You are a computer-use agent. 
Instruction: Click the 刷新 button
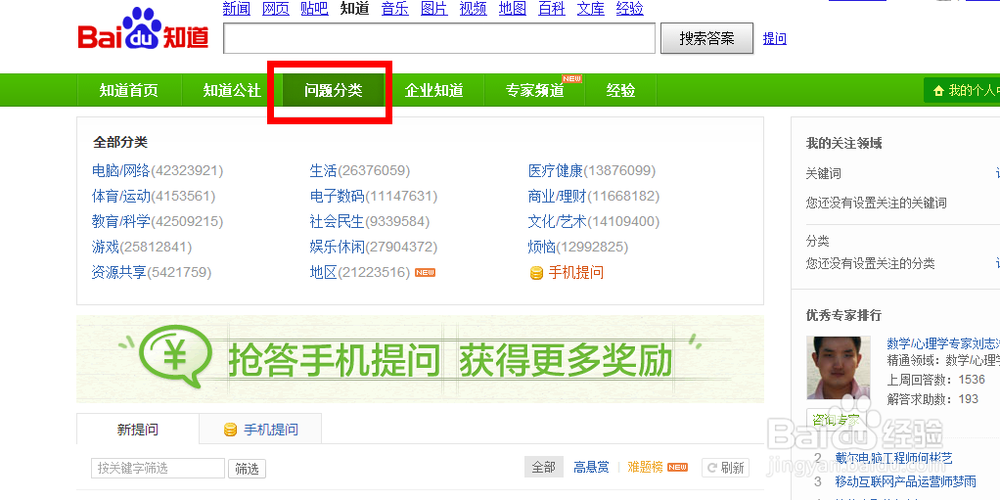click(x=726, y=468)
